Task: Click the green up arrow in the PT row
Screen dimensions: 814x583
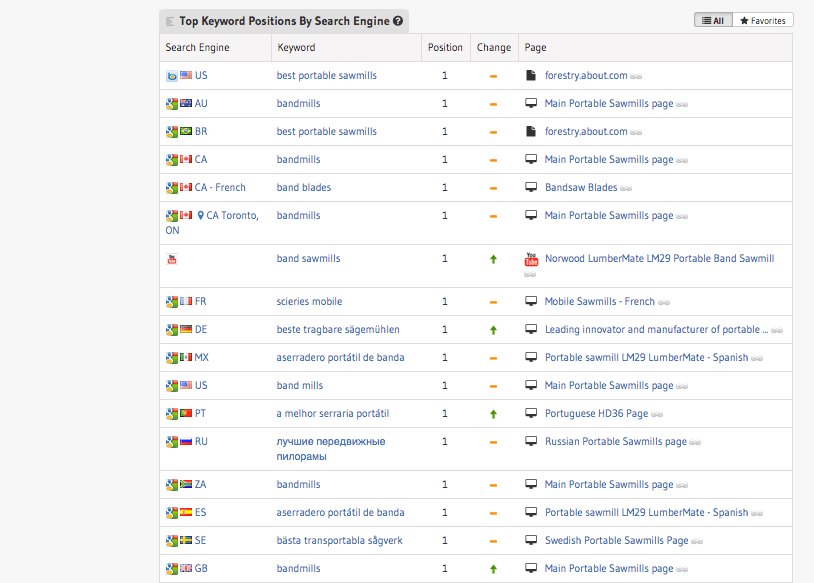Action: pos(493,414)
